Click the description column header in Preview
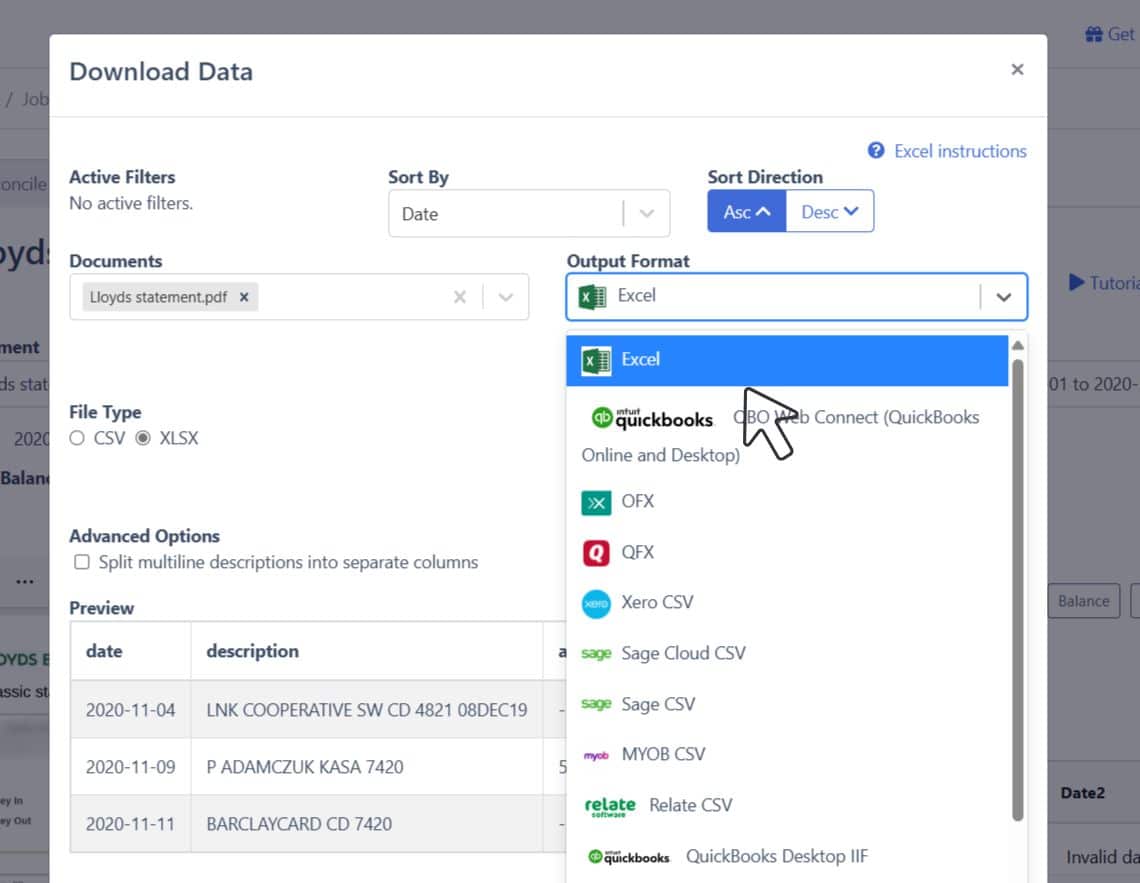The image size is (1140, 883). [x=367, y=651]
